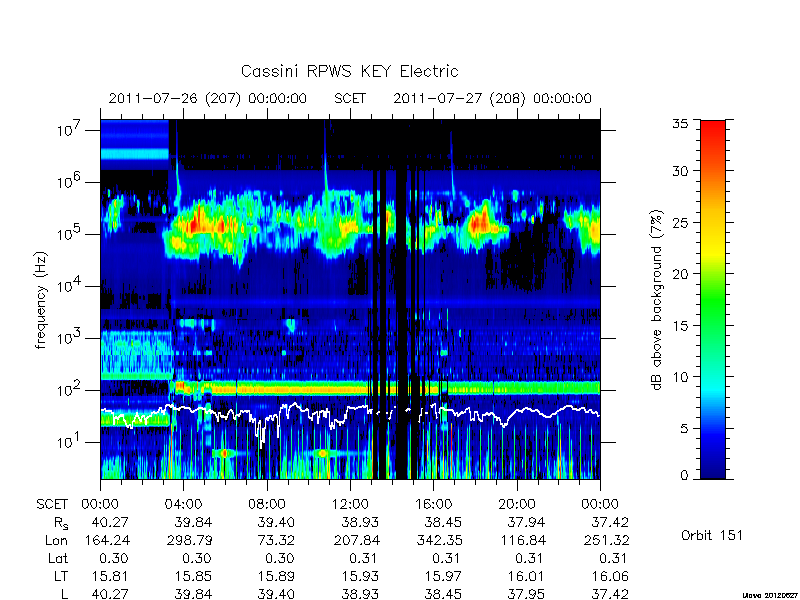Click the 10^4 frequency tick label
This screenshot has width=800, height=600.
(x=67, y=286)
